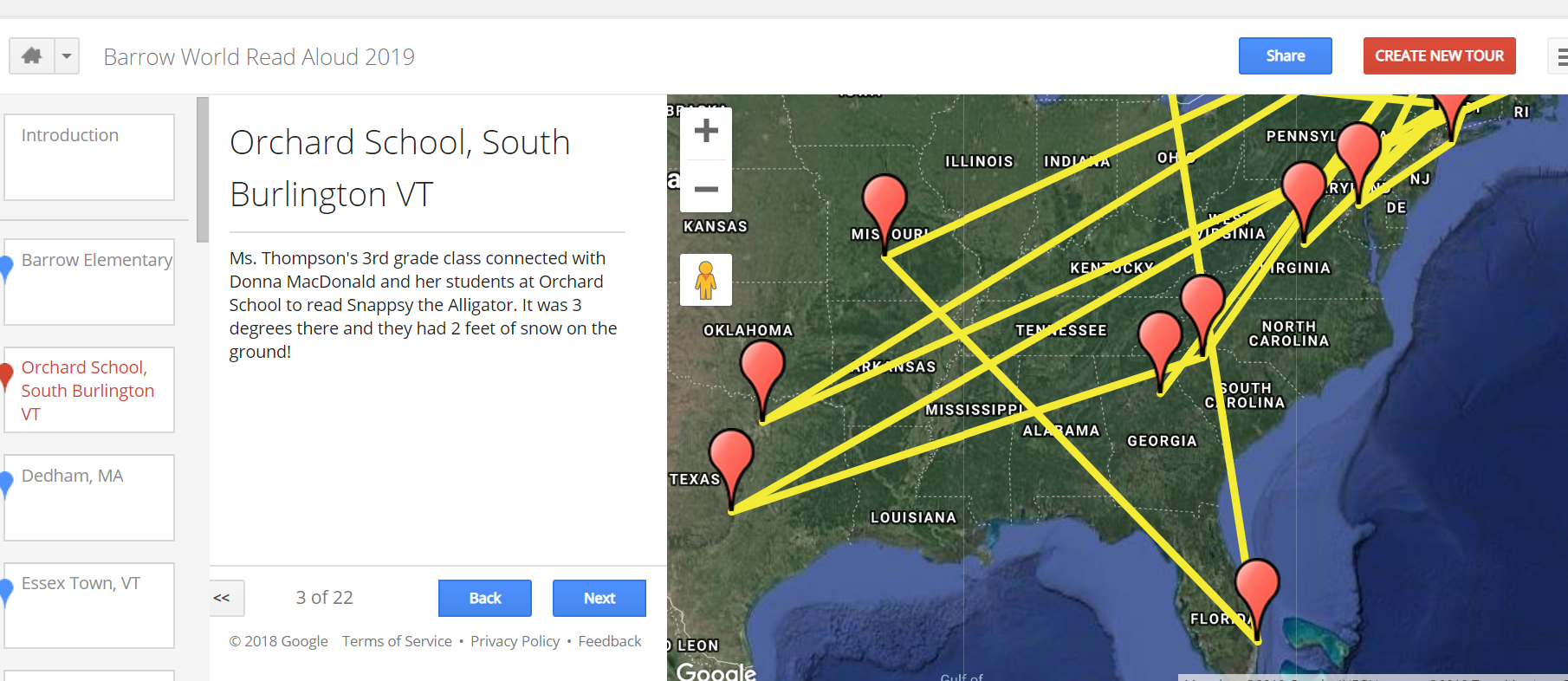Select the Street View pegman icon

pyautogui.click(x=706, y=280)
